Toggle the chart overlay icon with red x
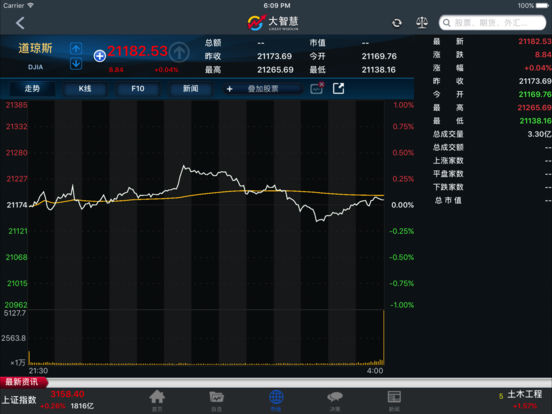 pyautogui.click(x=317, y=88)
